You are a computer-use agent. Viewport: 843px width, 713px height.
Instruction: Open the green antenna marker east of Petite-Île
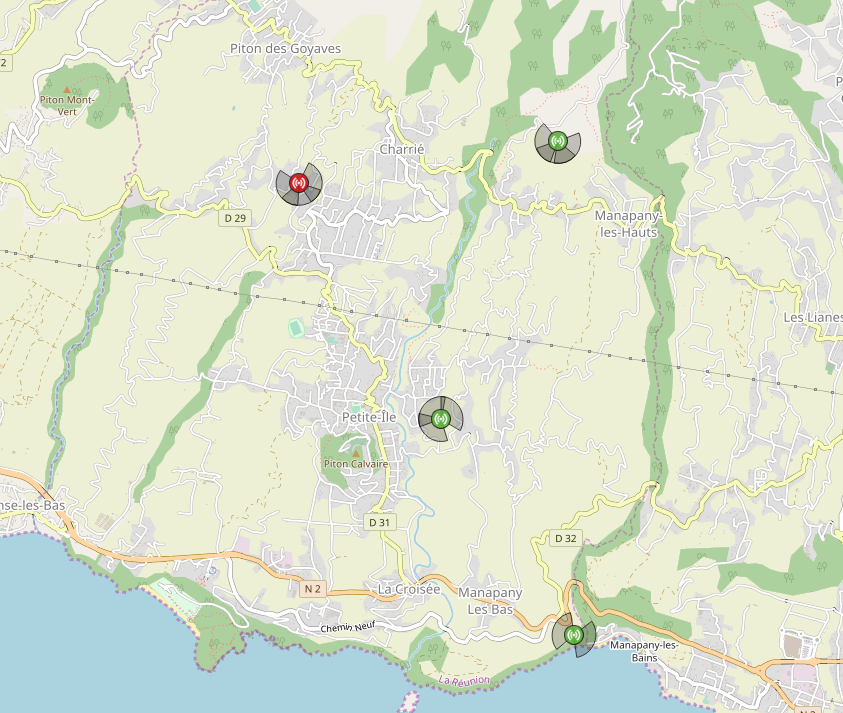441,419
